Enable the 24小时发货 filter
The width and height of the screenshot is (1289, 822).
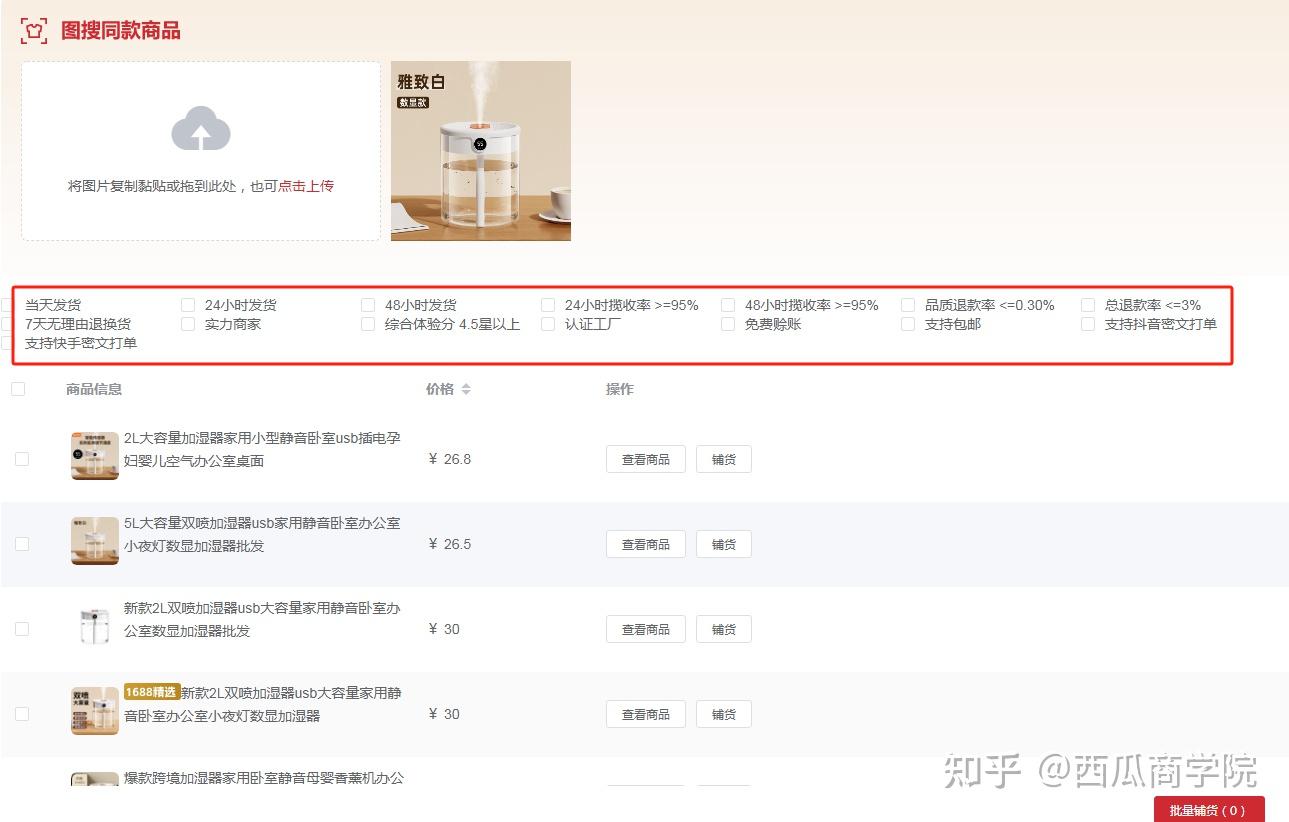(187, 304)
